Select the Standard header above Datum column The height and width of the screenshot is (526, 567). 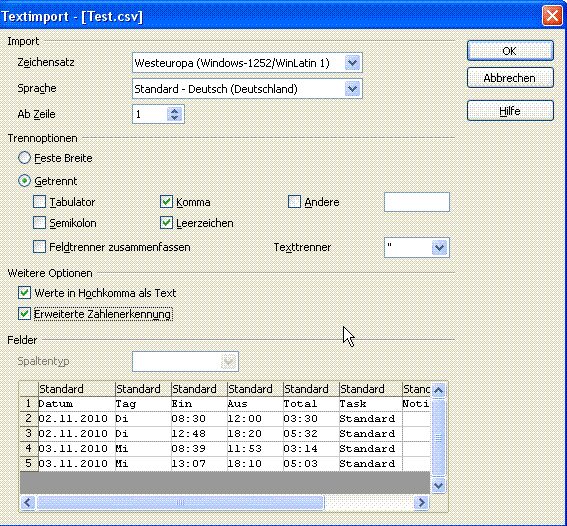(77, 389)
